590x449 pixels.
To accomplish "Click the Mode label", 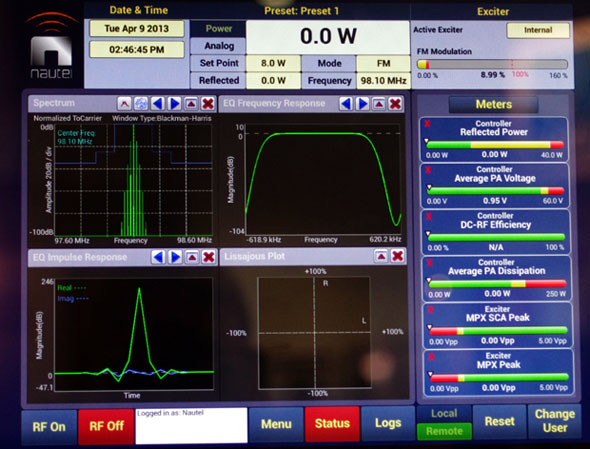I will (329, 63).
